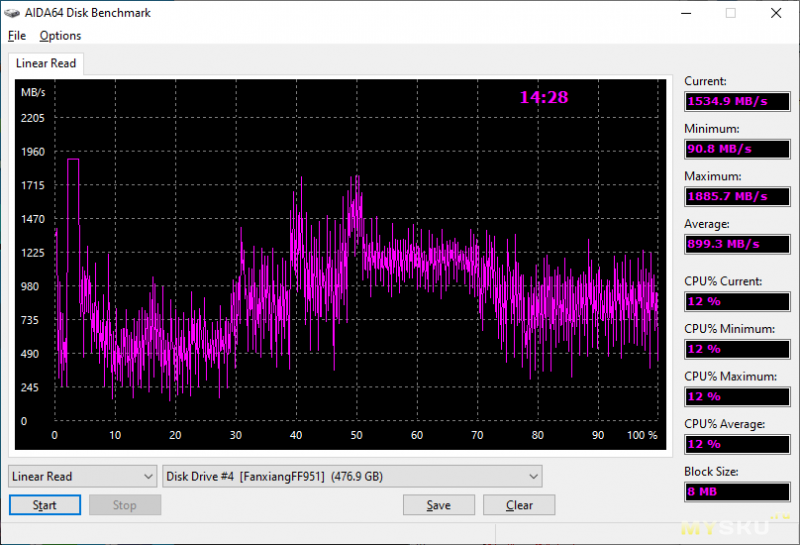Click the elapsed time 14:28 in graph
Image resolution: width=800 pixels, height=545 pixels.
pos(544,97)
